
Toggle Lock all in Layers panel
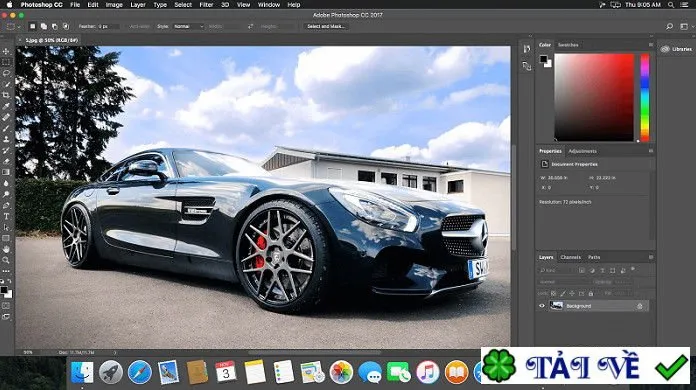click(591, 293)
